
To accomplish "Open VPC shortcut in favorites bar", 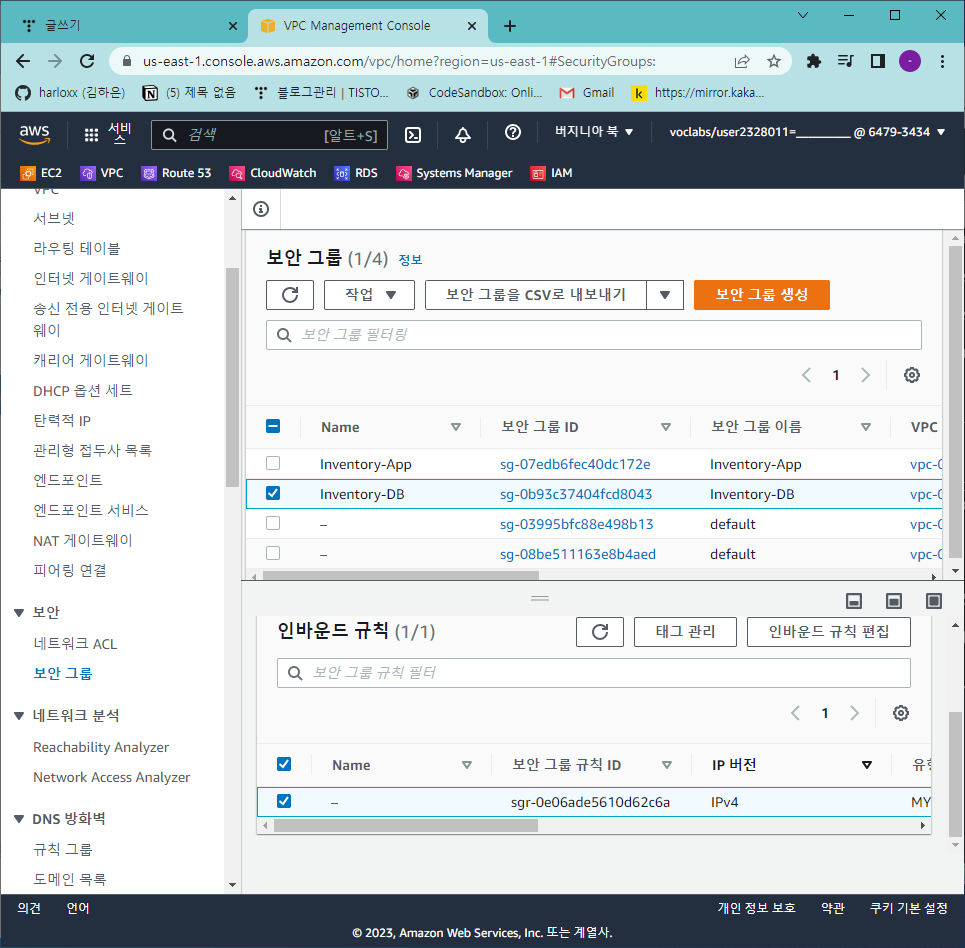I will click(x=102, y=173).
